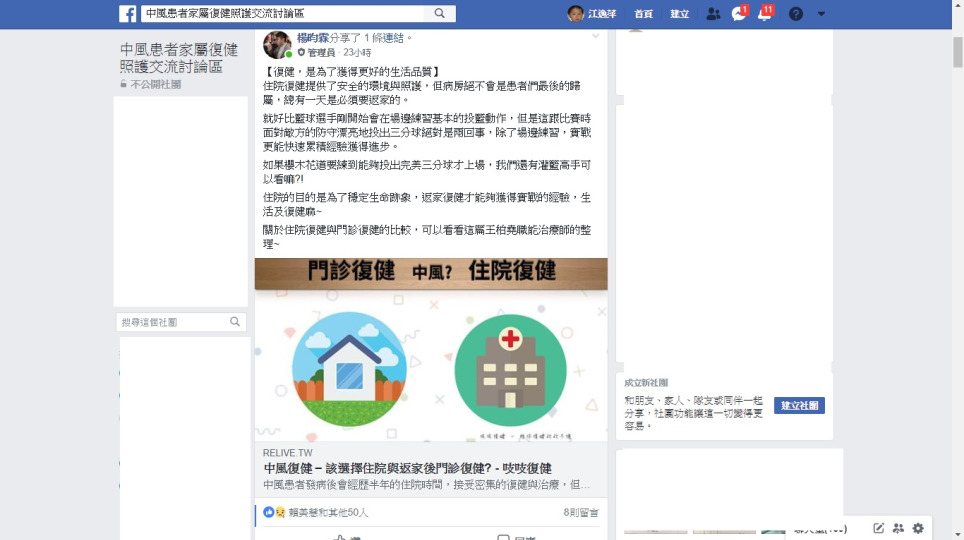Open the post options chevron menu
The height and width of the screenshot is (540, 964).
pos(595,36)
